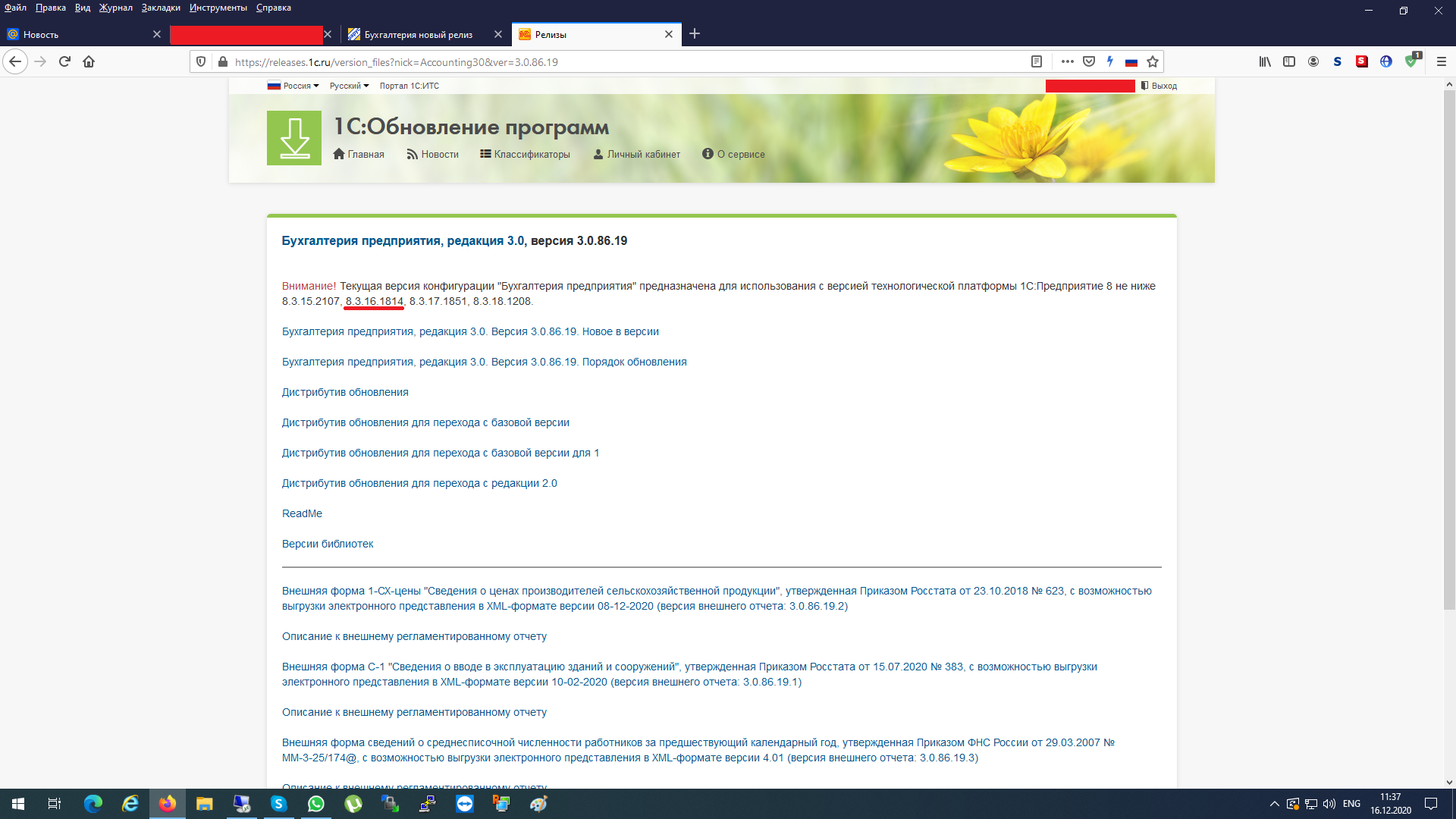This screenshot has width=1456, height=819.
Task: Open the browser home page
Action: (x=89, y=61)
